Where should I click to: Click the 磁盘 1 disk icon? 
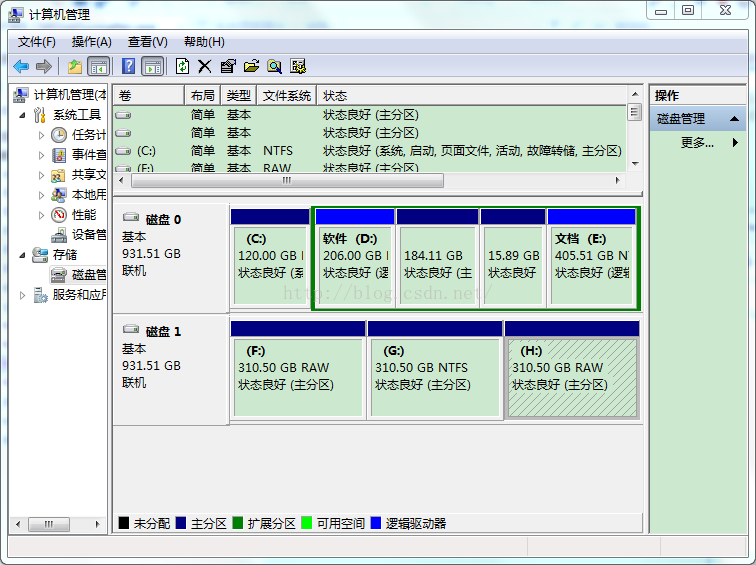pyautogui.click(x=131, y=329)
